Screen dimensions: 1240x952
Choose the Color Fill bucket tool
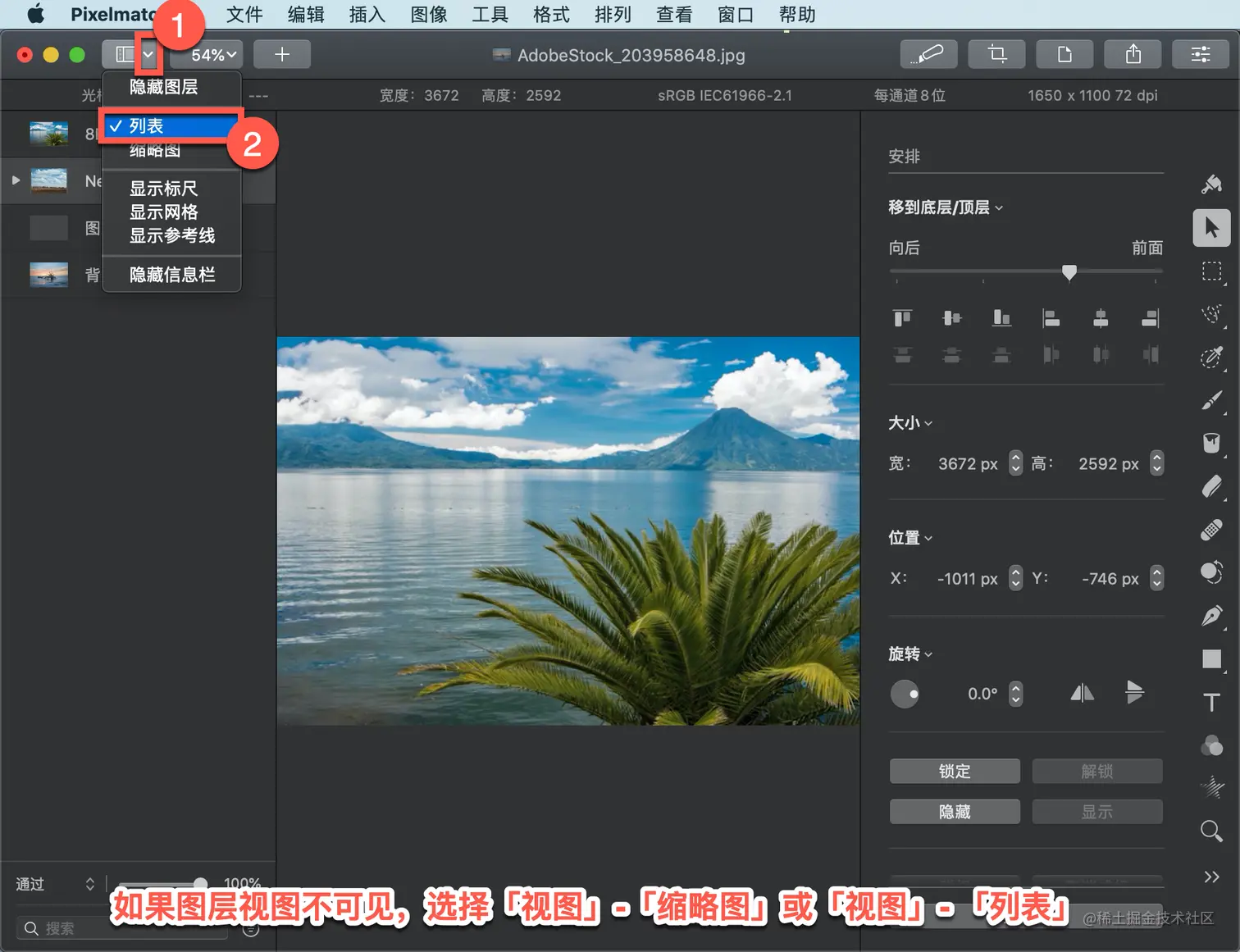coord(1211,443)
